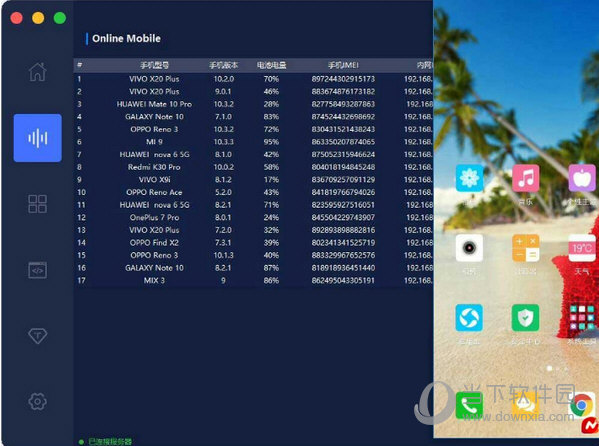Launch the blue swirl browser app
The width and height of the screenshot is (599, 446).
click(x=469, y=318)
